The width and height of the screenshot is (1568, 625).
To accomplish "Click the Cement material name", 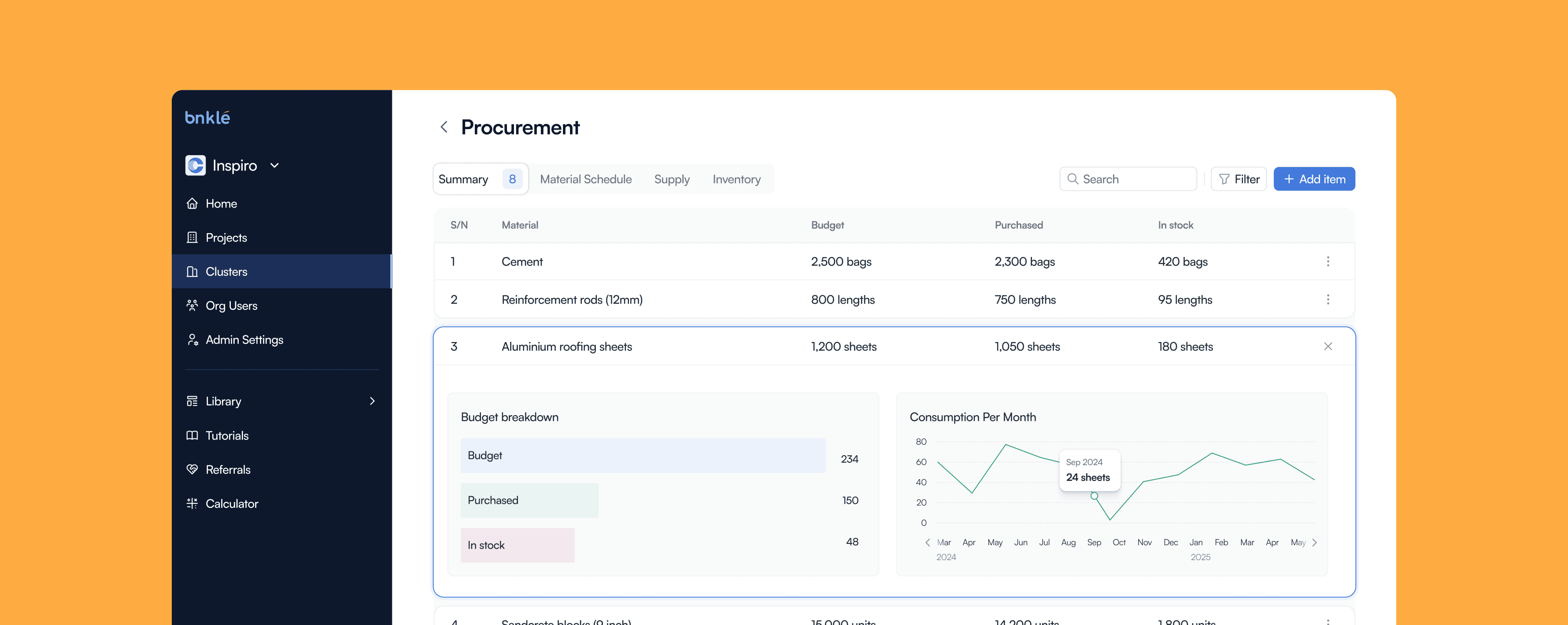I will (x=521, y=261).
